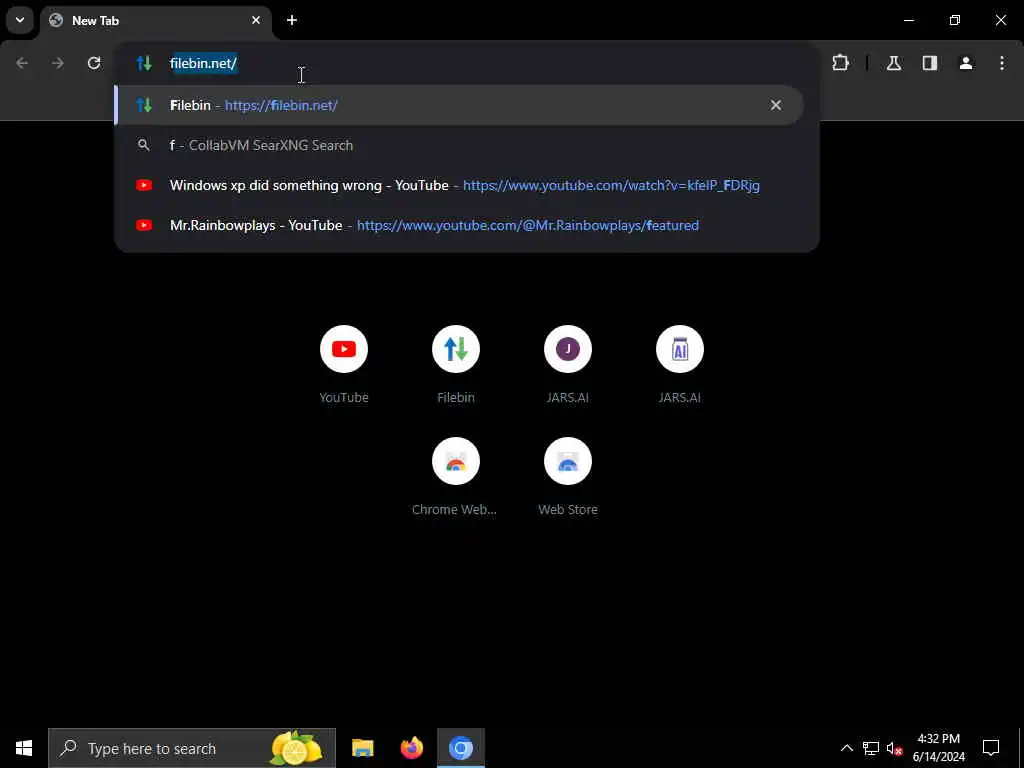This screenshot has width=1024, height=768.
Task: Remove the Filebin suggestion with X
Action: (776, 105)
